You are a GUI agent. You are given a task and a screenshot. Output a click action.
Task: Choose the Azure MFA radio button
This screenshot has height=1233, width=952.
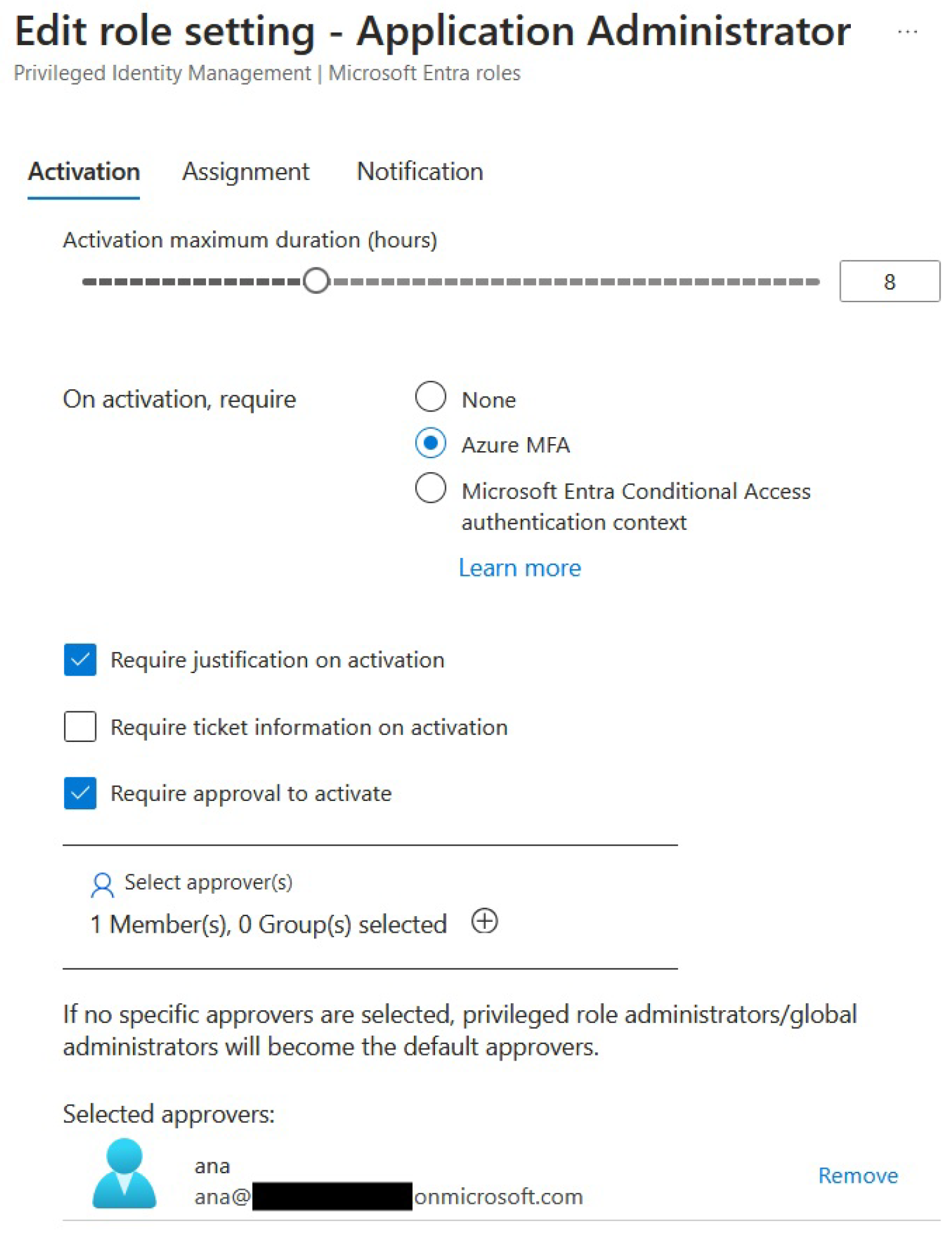[431, 443]
